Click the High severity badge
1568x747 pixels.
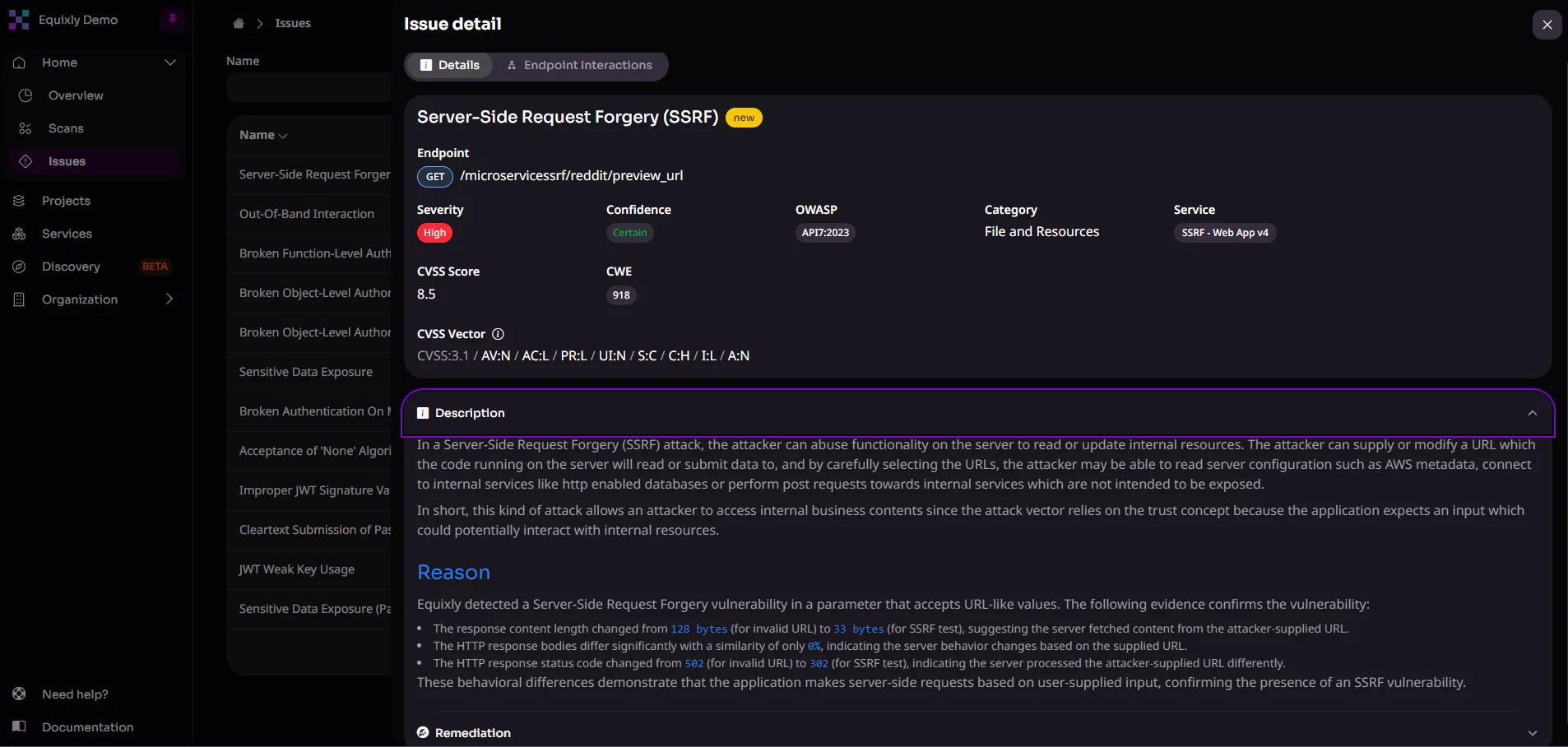[434, 233]
